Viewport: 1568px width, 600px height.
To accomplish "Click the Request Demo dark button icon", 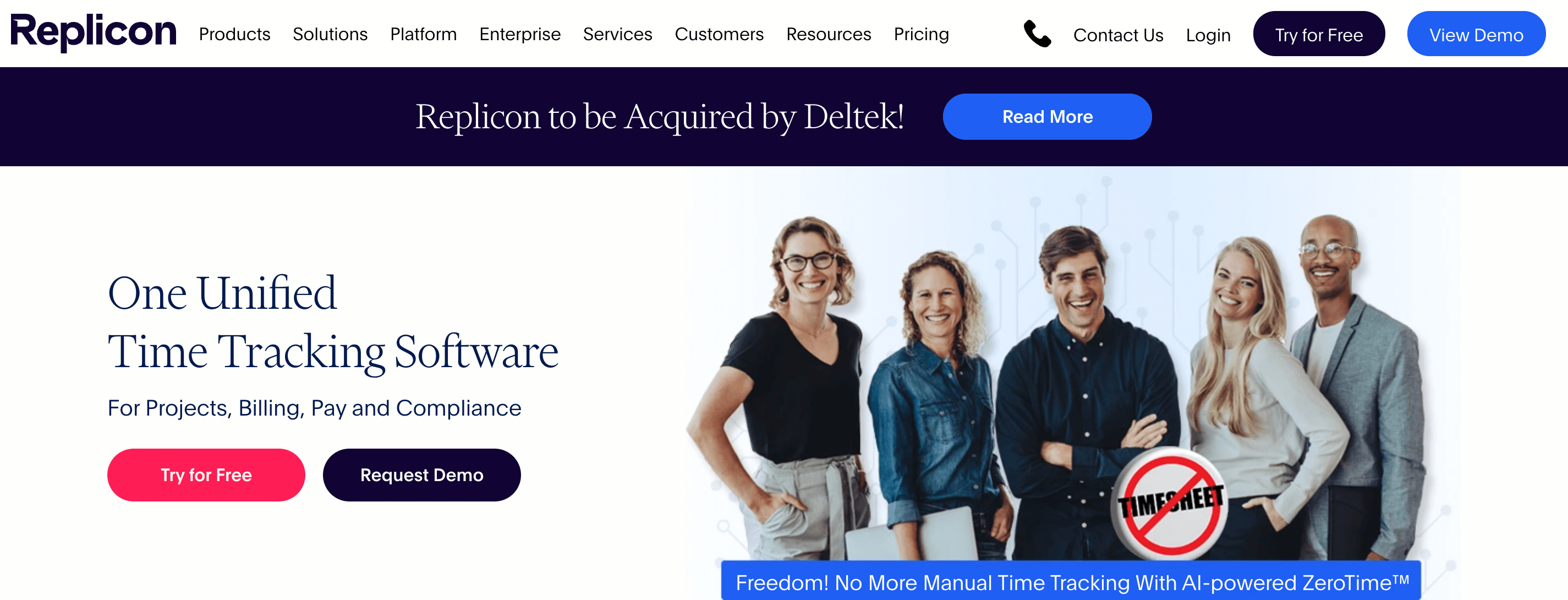I will [x=421, y=475].
